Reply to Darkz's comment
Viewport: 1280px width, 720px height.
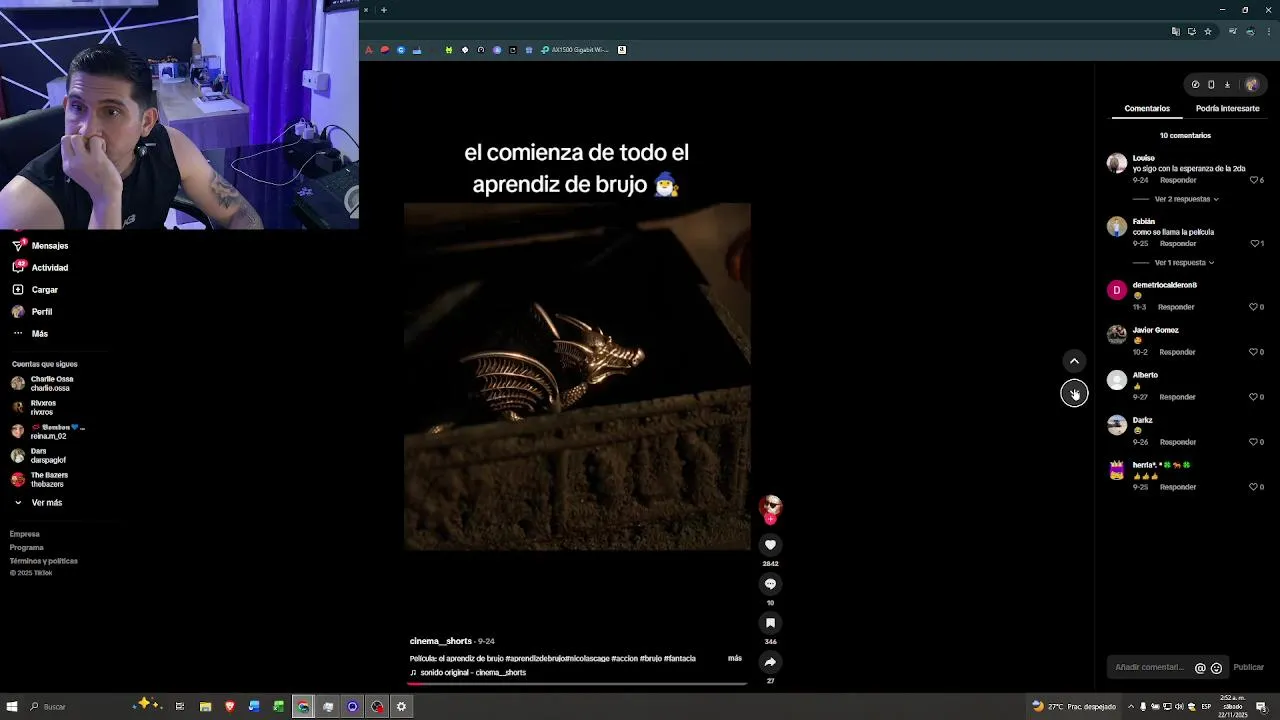[x=1177, y=442]
